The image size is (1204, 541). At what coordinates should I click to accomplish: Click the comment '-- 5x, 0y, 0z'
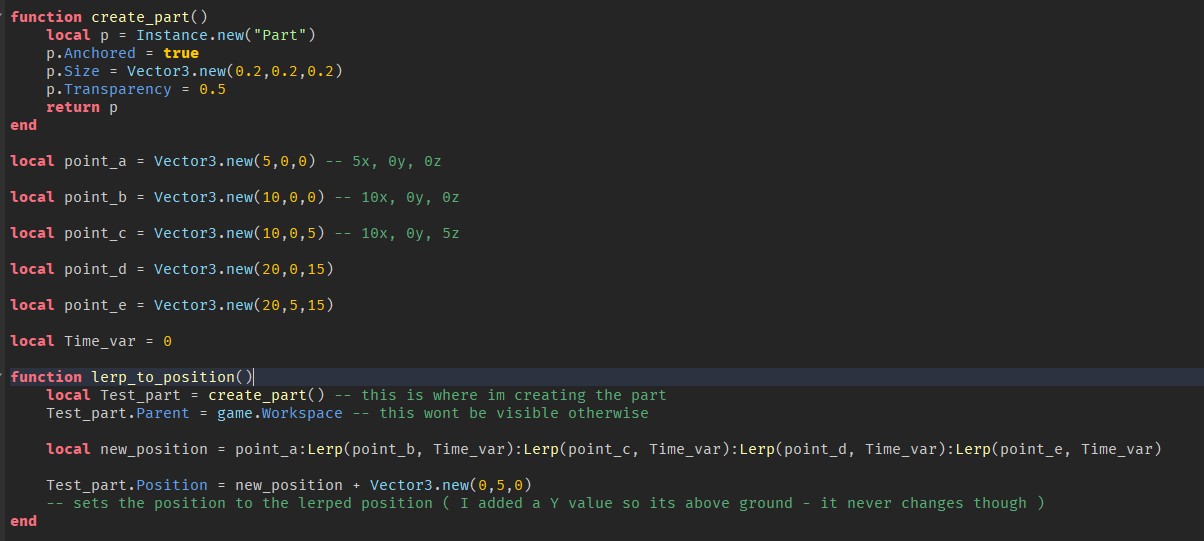pyautogui.click(x=384, y=161)
